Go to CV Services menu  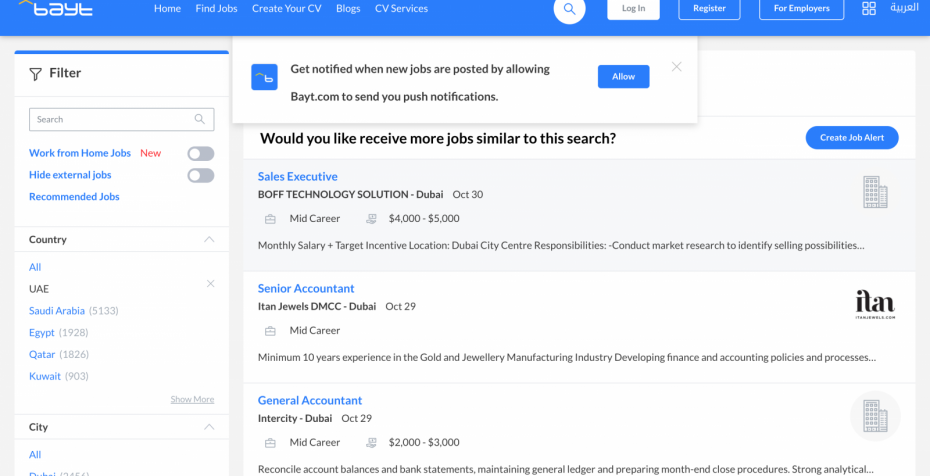pyautogui.click(x=402, y=8)
